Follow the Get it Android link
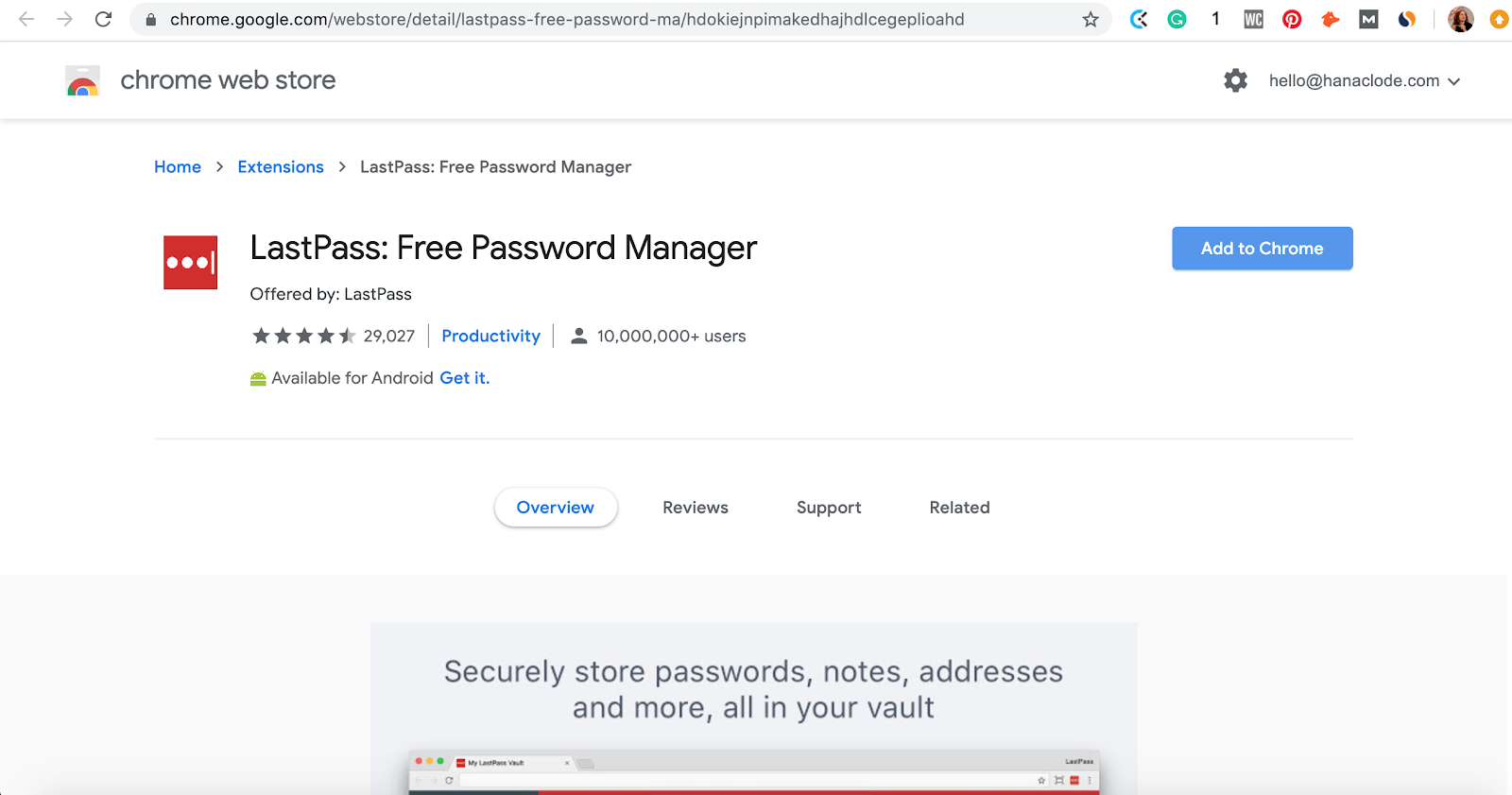 click(464, 378)
